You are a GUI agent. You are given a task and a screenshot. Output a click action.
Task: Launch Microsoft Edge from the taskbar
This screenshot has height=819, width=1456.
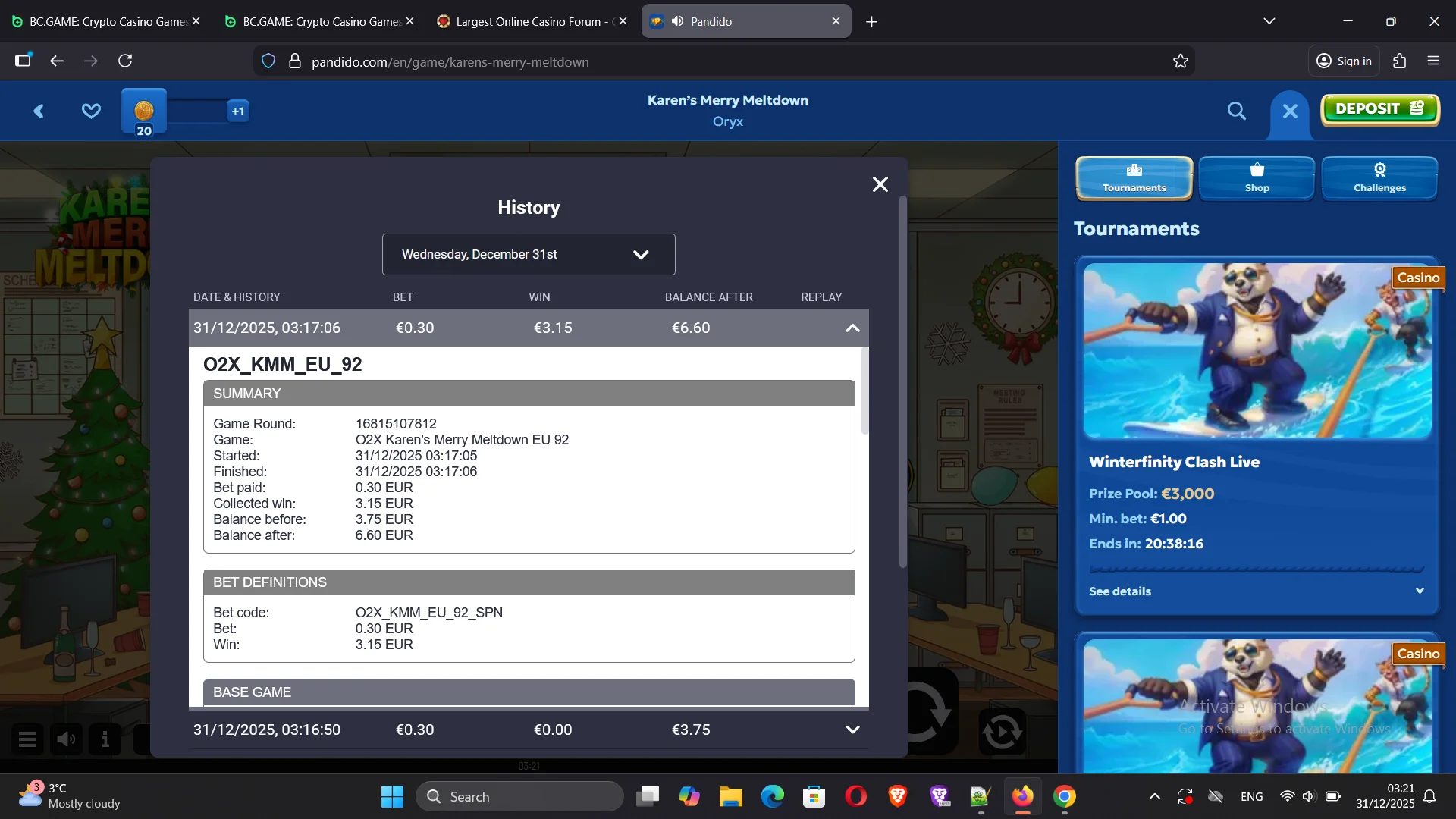click(773, 796)
